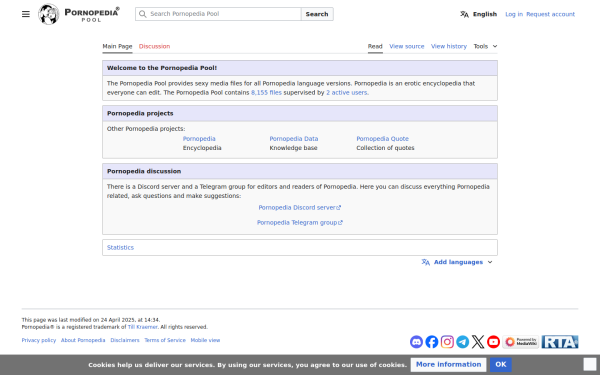Select the Read tab
600x375 pixels.
click(375, 46)
